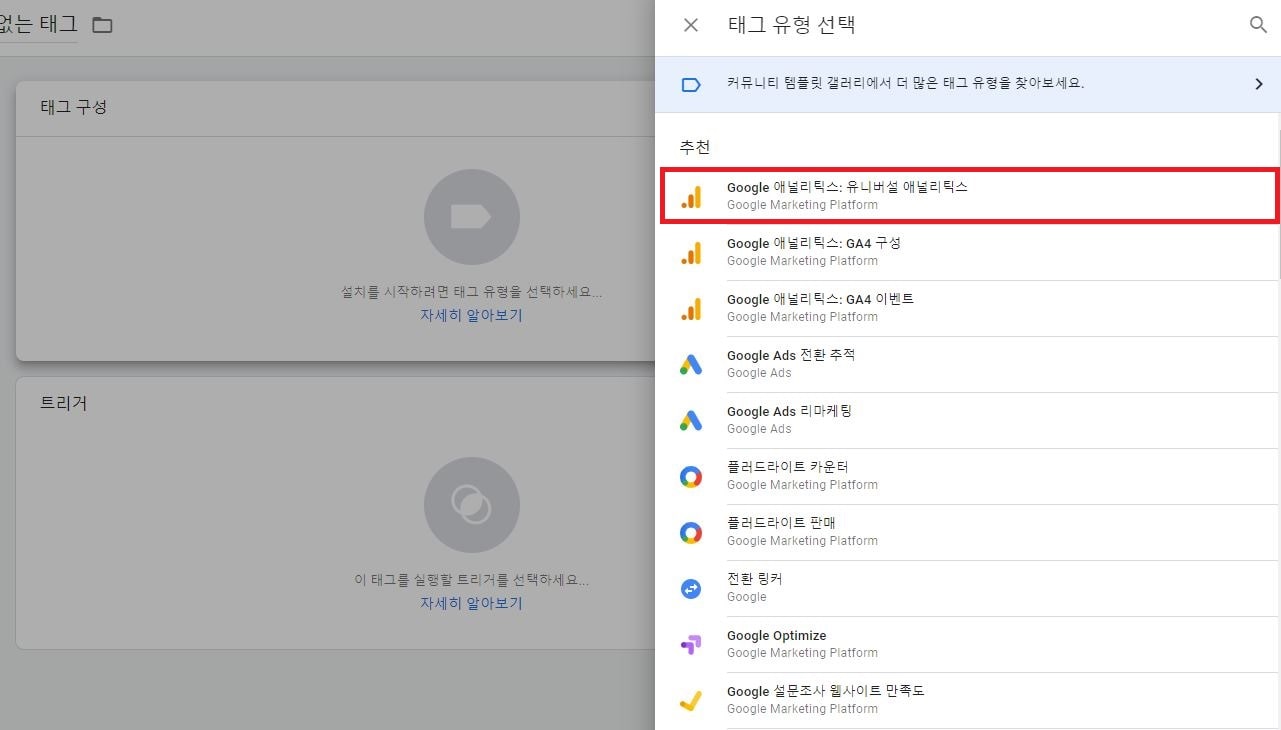Choose Google 애널리틱스: GA4 구성

(967, 252)
